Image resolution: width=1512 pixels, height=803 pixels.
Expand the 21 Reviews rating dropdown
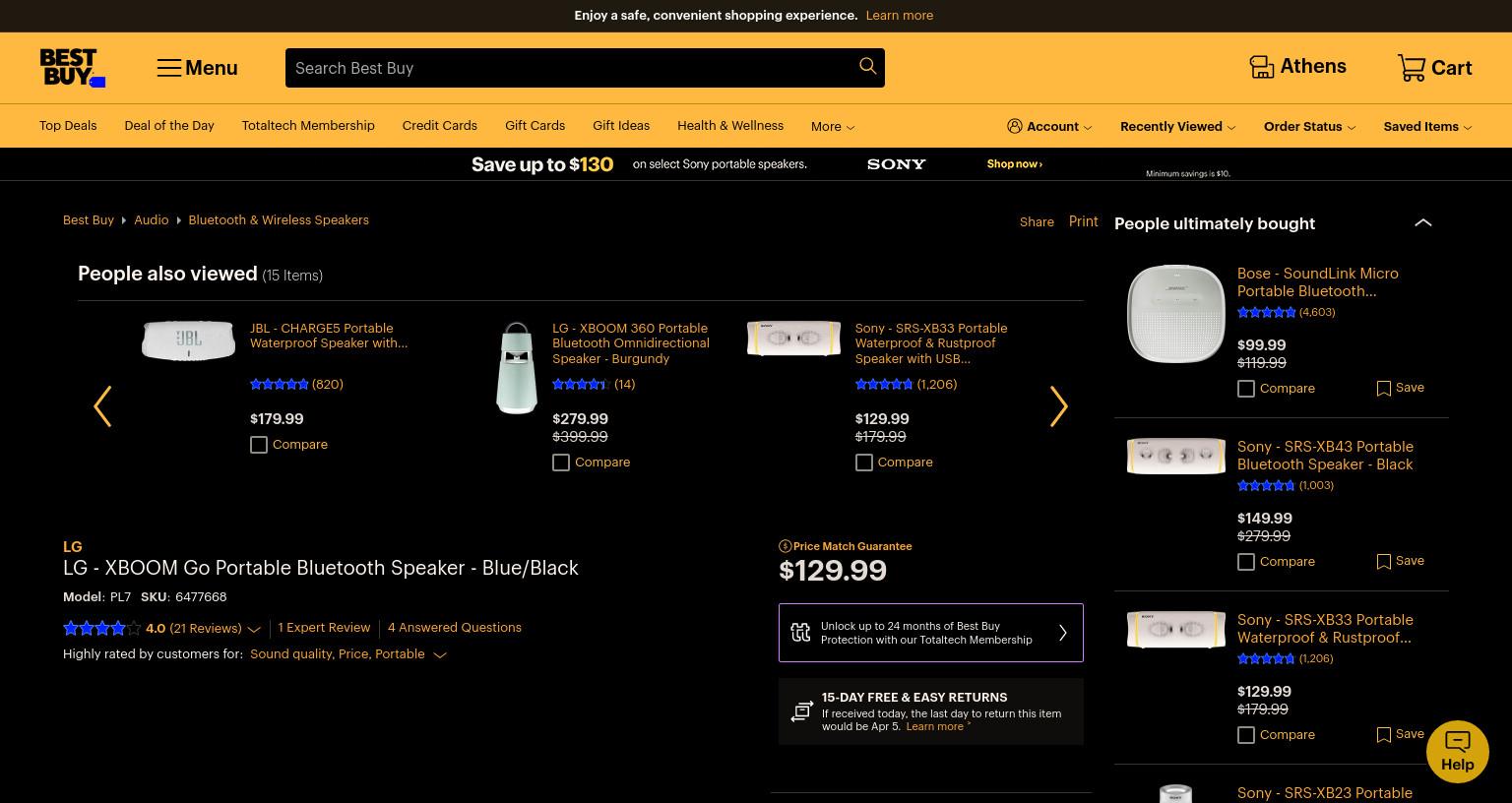point(254,629)
